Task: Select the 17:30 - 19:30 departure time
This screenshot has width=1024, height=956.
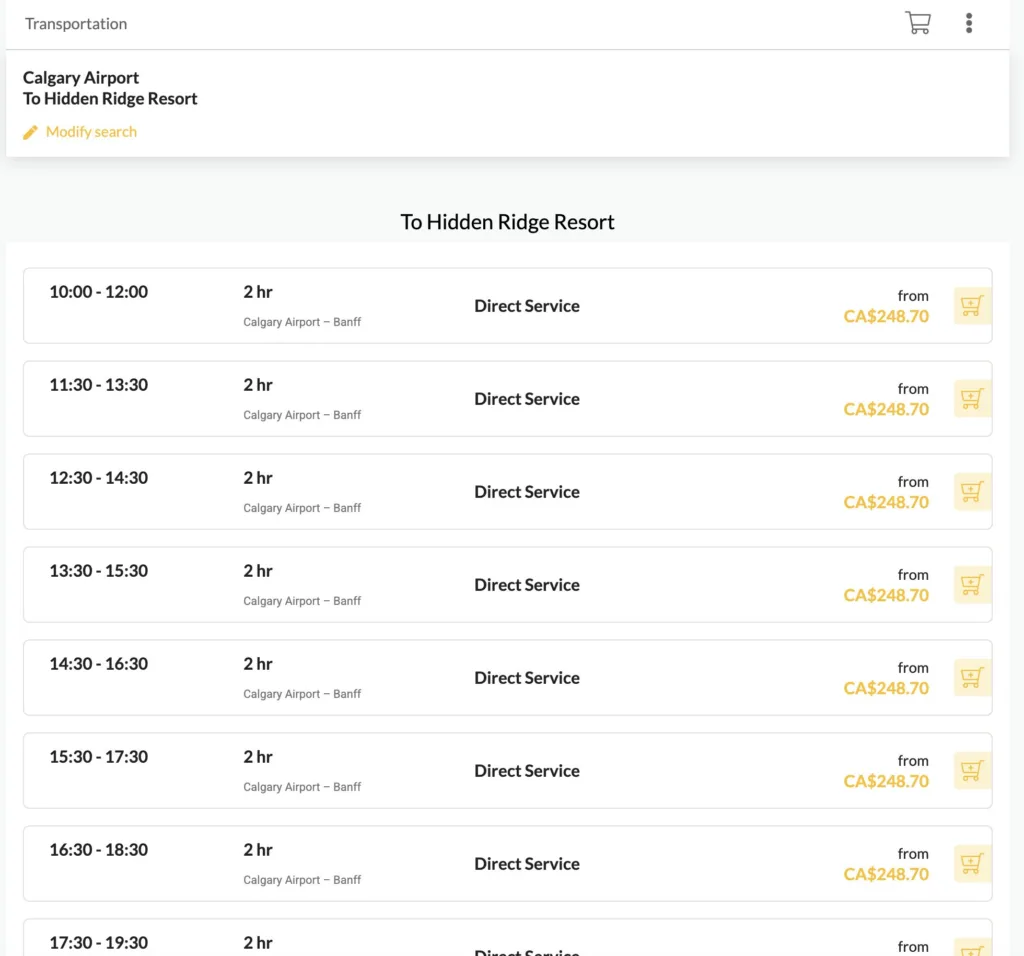Action: click(x=99, y=942)
